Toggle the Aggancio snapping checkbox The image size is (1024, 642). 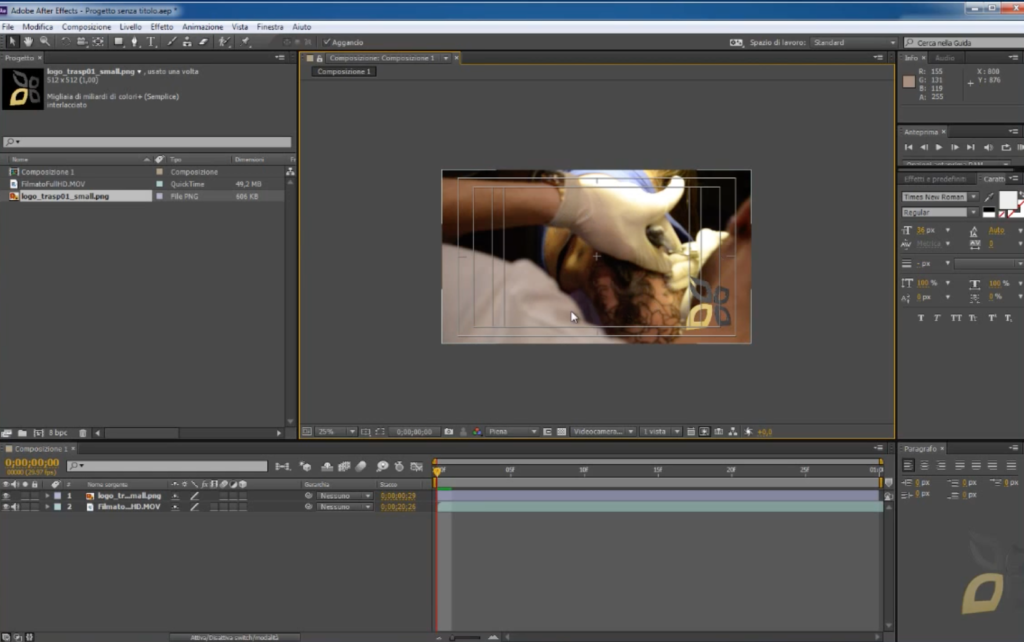[327, 42]
